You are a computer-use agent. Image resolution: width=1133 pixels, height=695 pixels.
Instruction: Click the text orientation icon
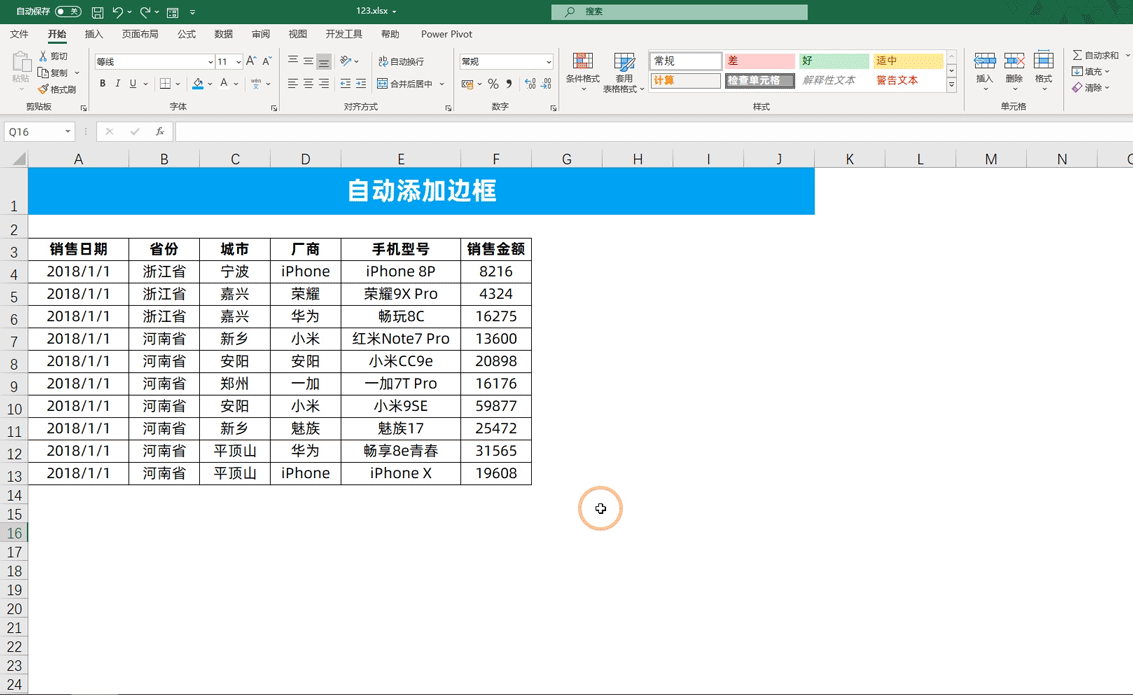346,61
